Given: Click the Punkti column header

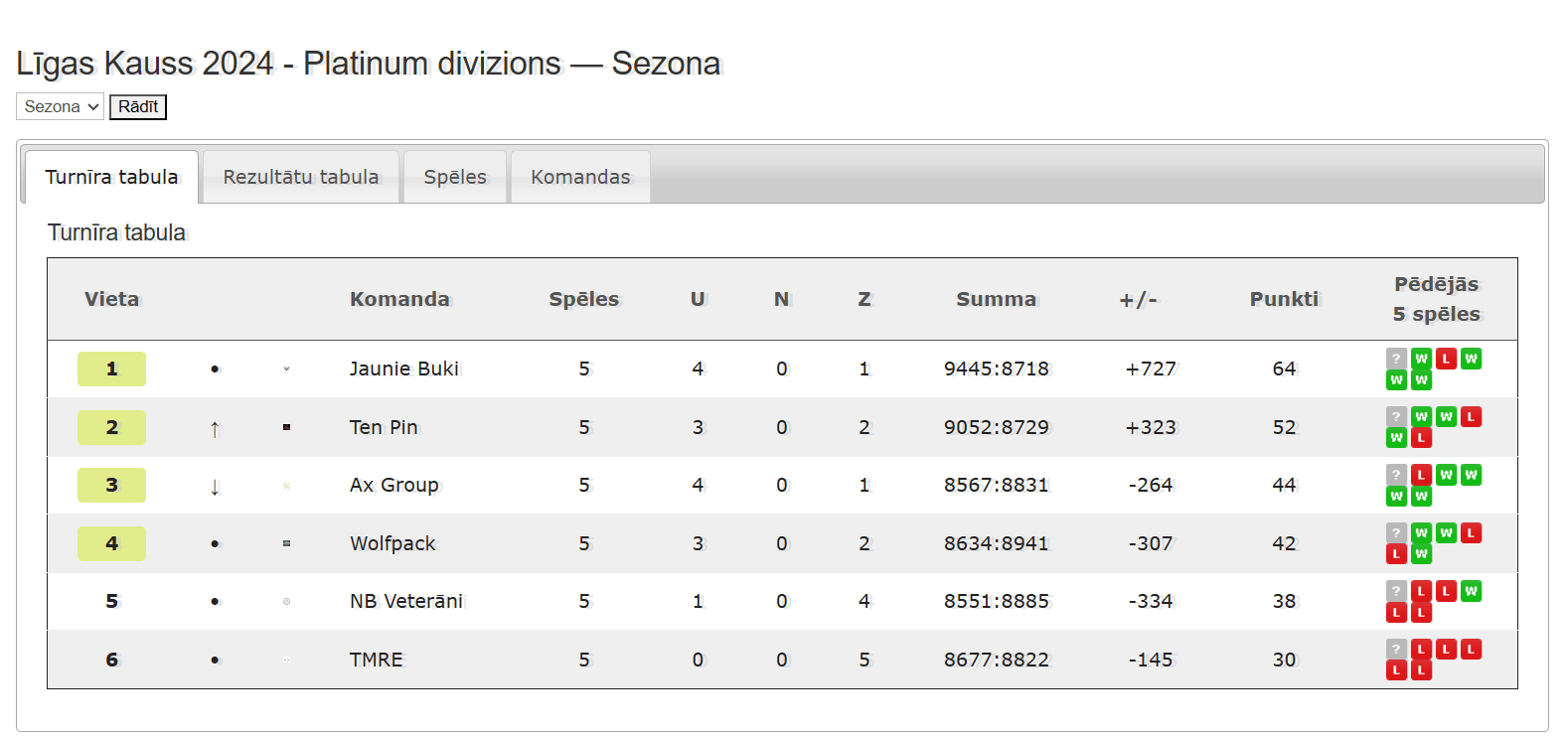Looking at the screenshot, I should [x=1284, y=299].
